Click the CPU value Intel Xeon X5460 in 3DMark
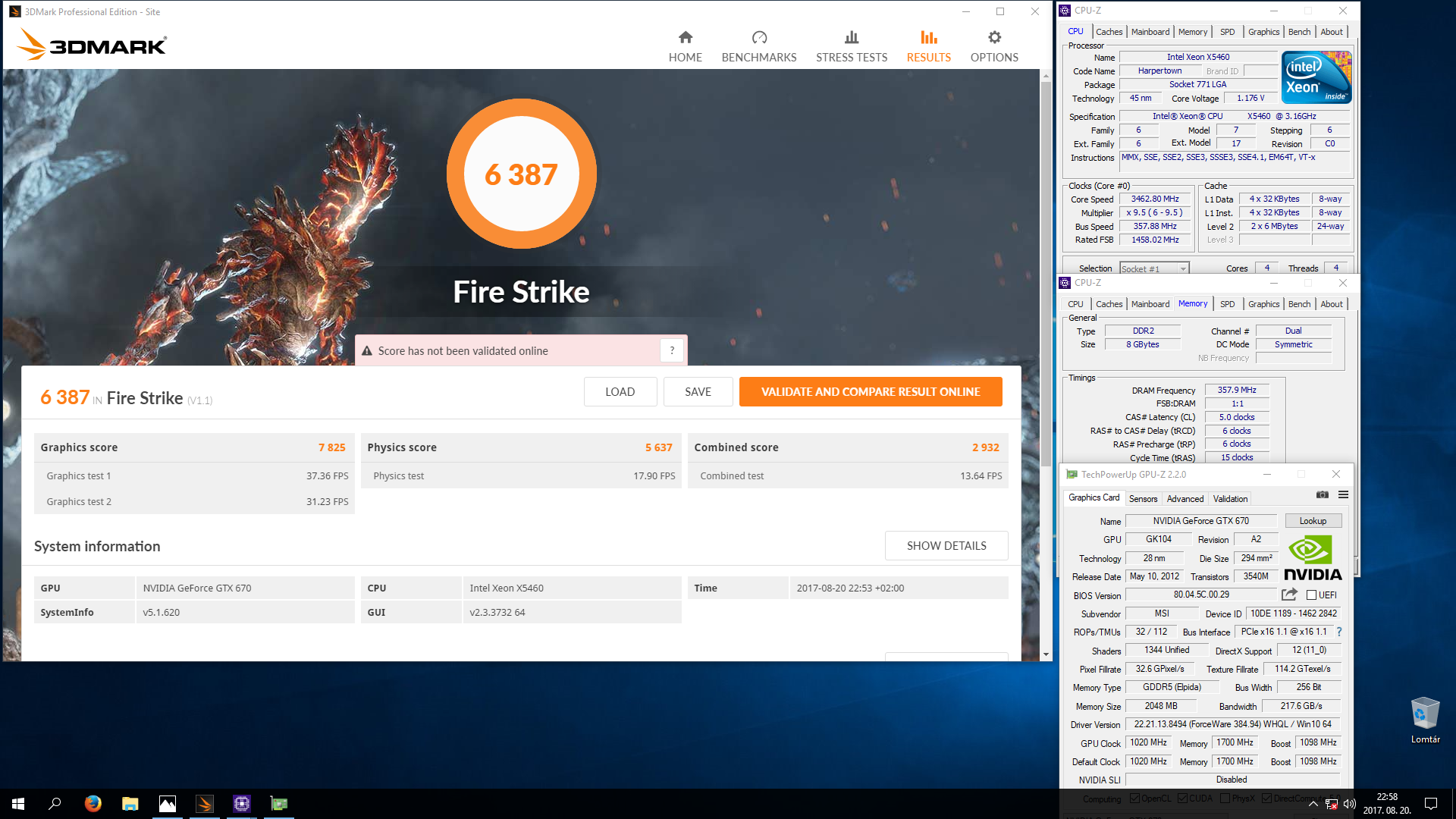 (x=506, y=588)
